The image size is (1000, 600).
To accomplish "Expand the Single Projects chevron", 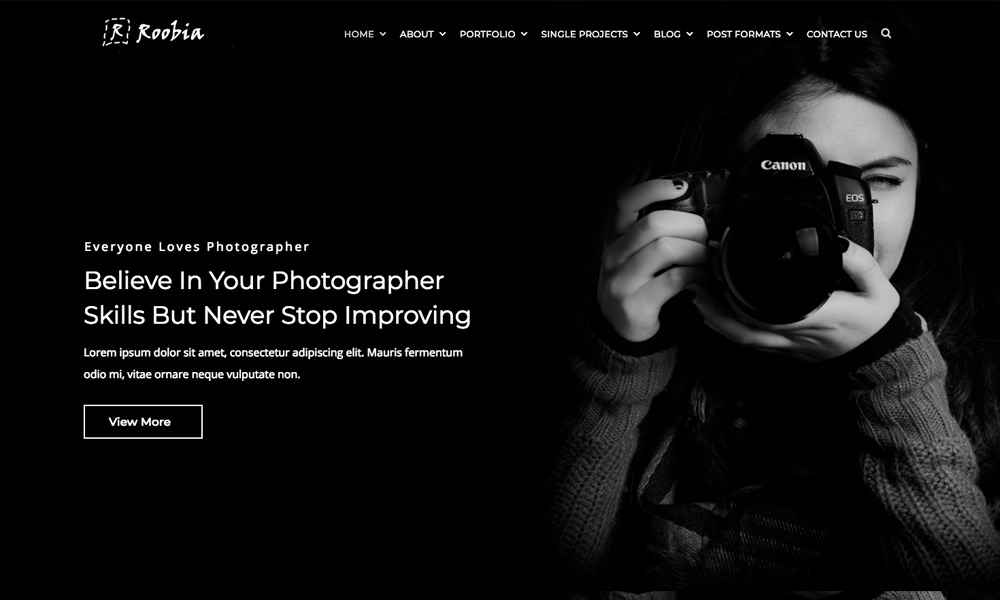I will point(636,34).
